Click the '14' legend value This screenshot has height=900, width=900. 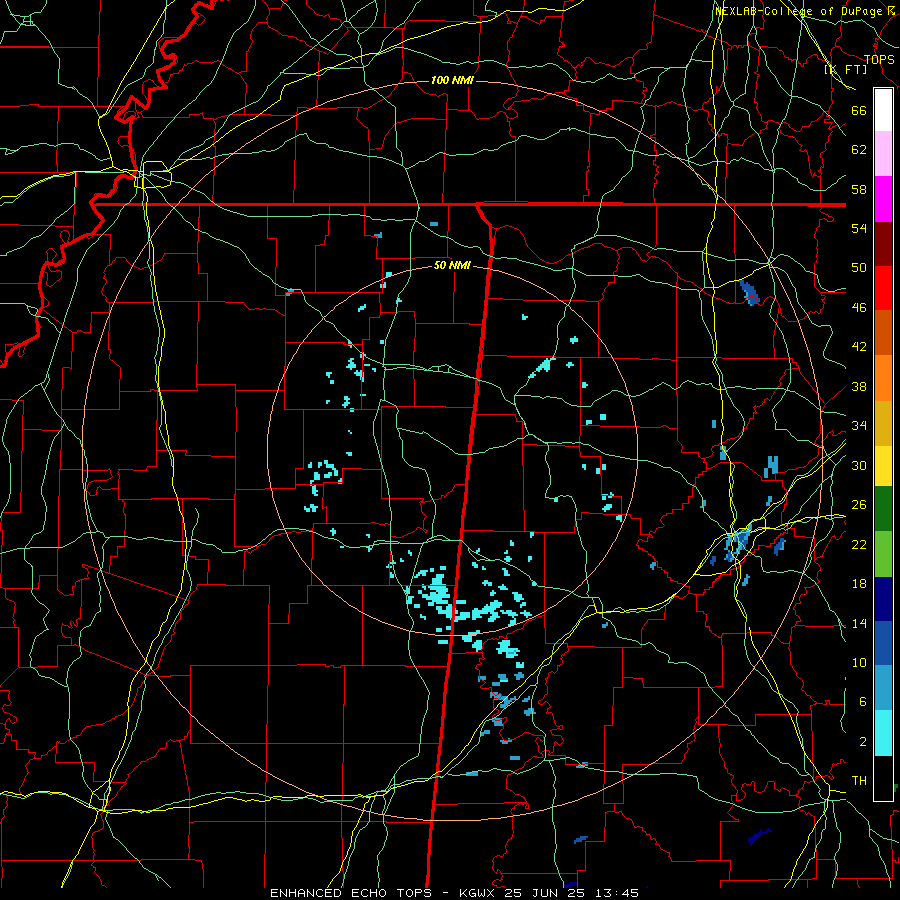point(859,623)
